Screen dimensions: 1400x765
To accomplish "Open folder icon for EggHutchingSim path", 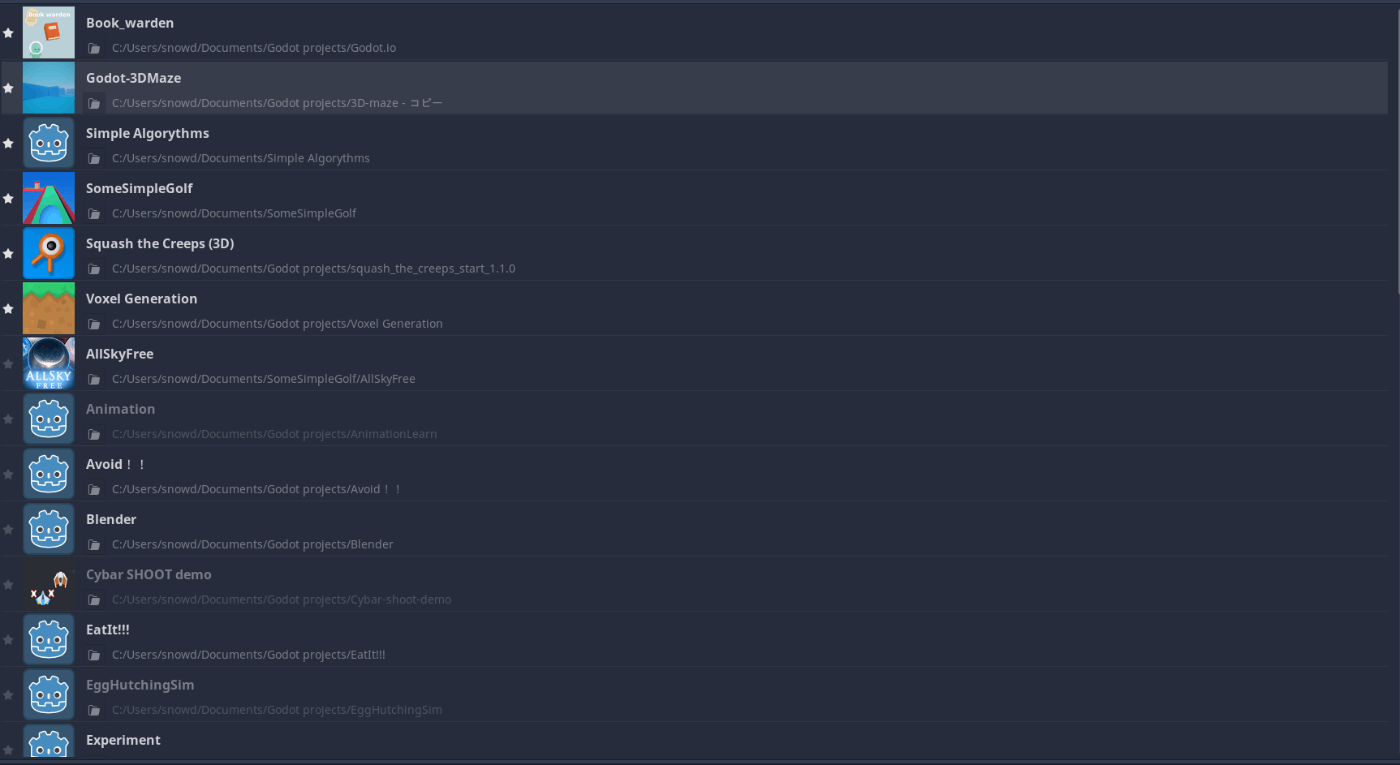I will (94, 710).
